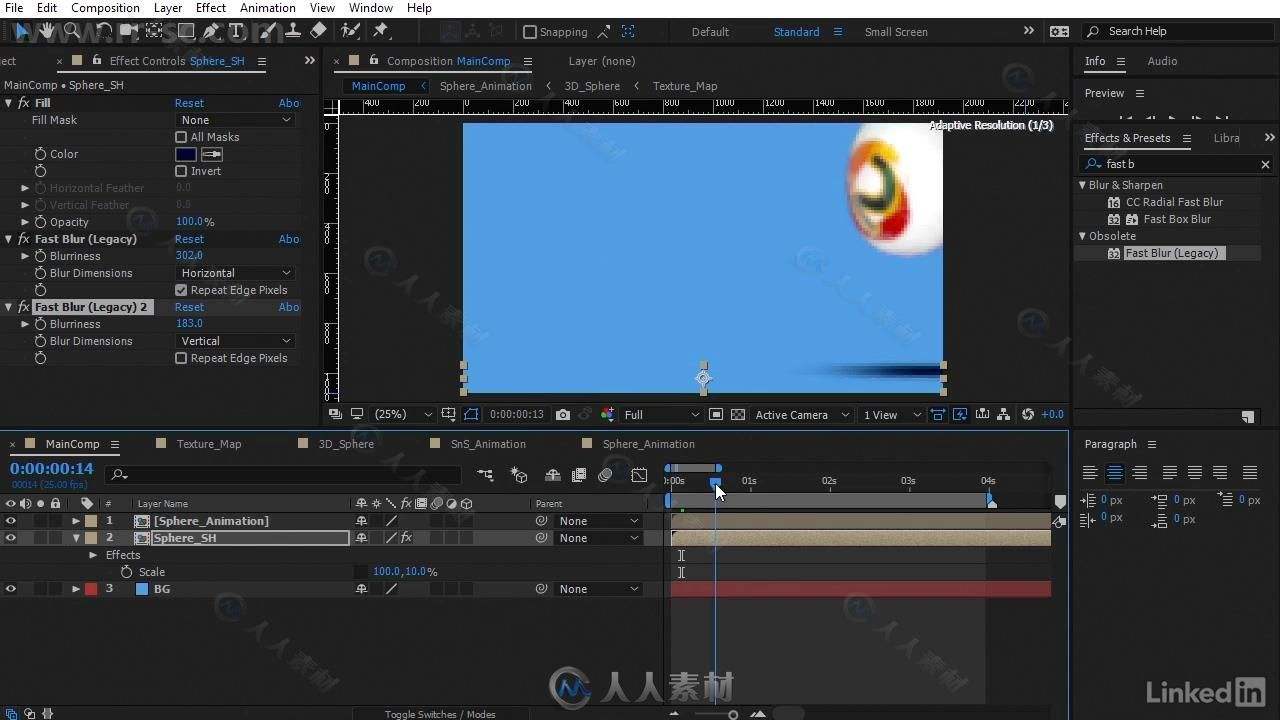The height and width of the screenshot is (720, 1280).
Task: Open magnification 25% dropdown
Action: [403, 414]
